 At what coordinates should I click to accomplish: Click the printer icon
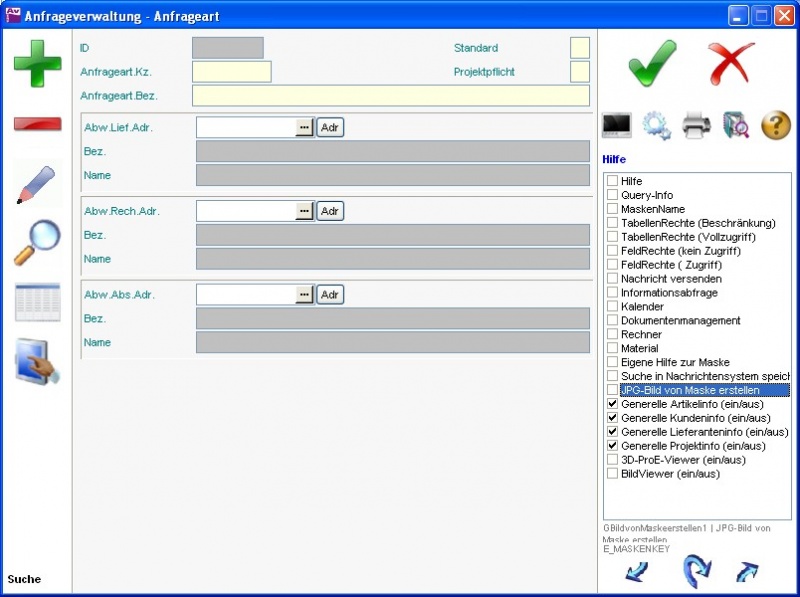click(x=696, y=125)
